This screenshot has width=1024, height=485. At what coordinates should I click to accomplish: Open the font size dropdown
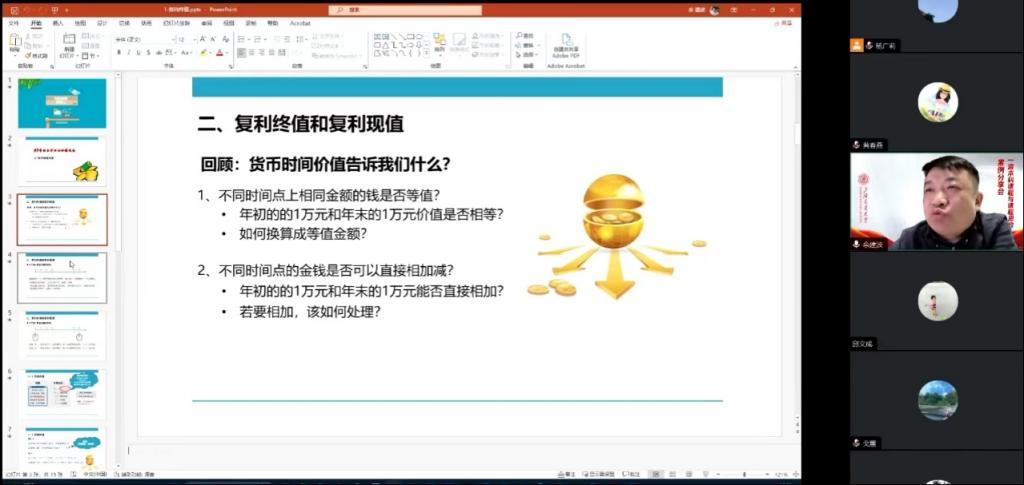click(x=195, y=39)
